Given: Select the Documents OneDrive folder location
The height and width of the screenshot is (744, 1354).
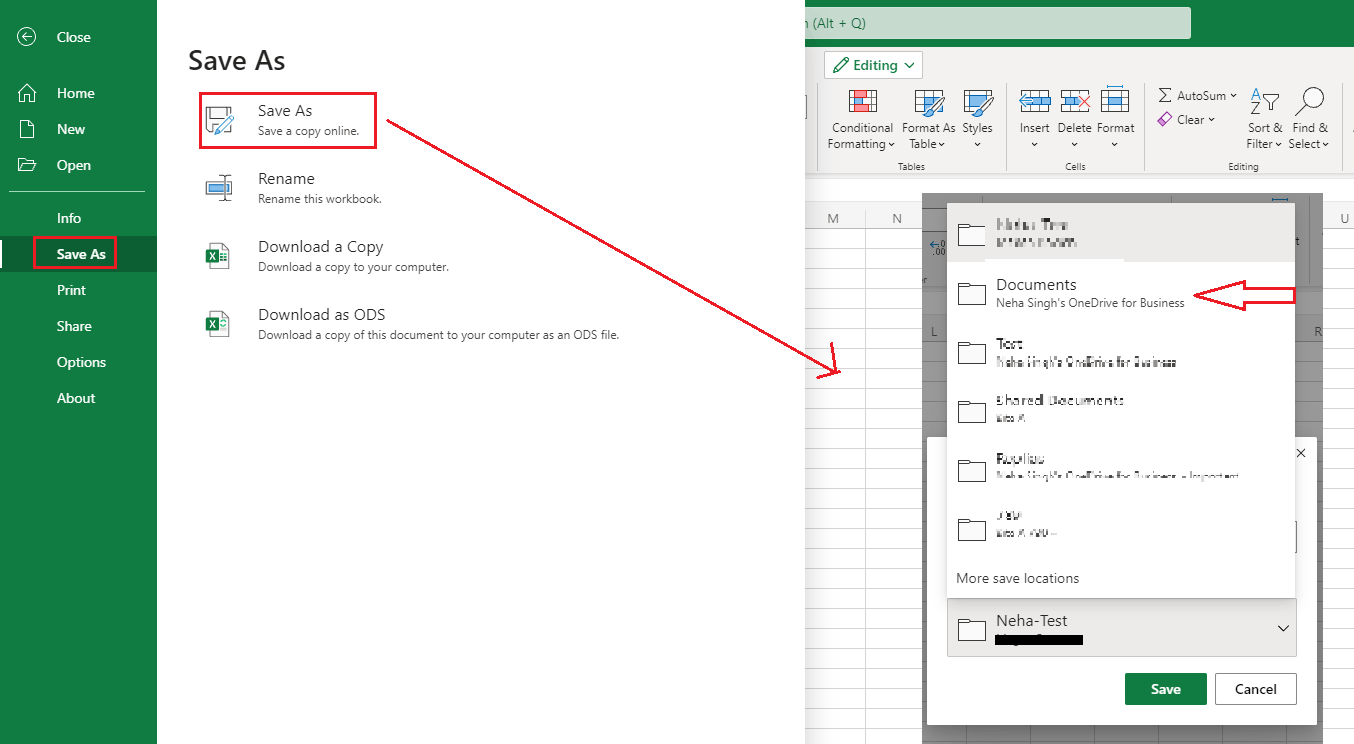Looking at the screenshot, I should [x=1120, y=293].
